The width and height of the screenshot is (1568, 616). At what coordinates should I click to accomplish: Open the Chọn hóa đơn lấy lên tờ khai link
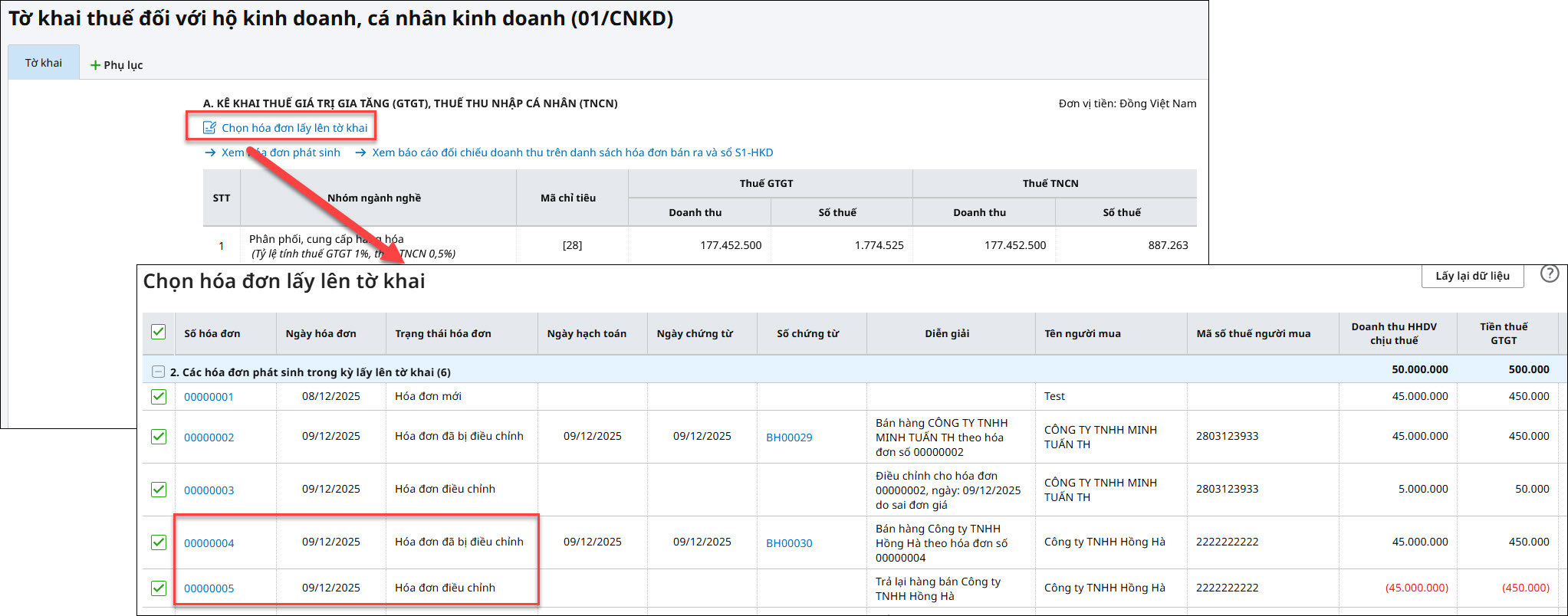[294, 128]
